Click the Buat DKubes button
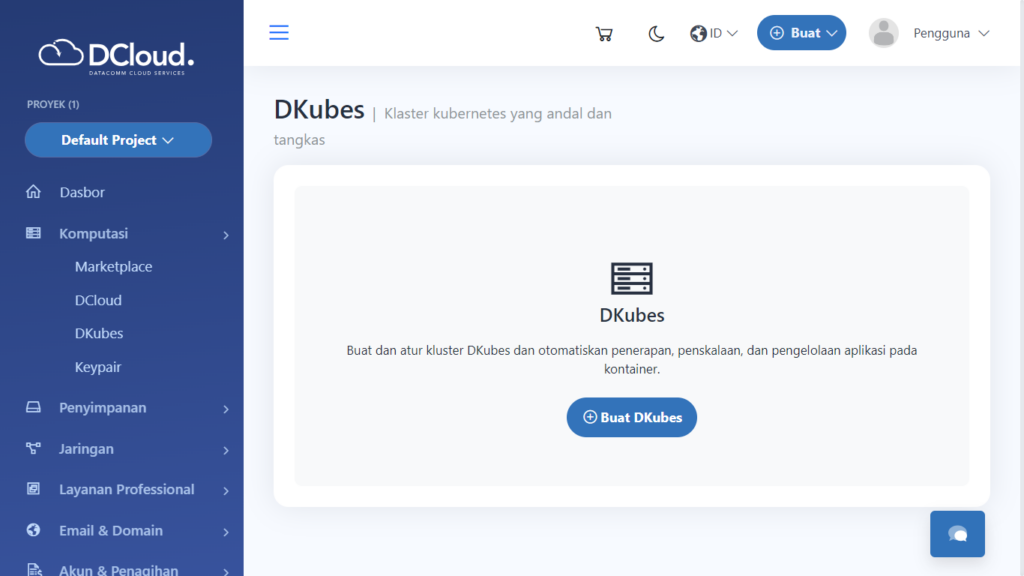Screen dimensions: 1024x576 (x=632, y=417)
